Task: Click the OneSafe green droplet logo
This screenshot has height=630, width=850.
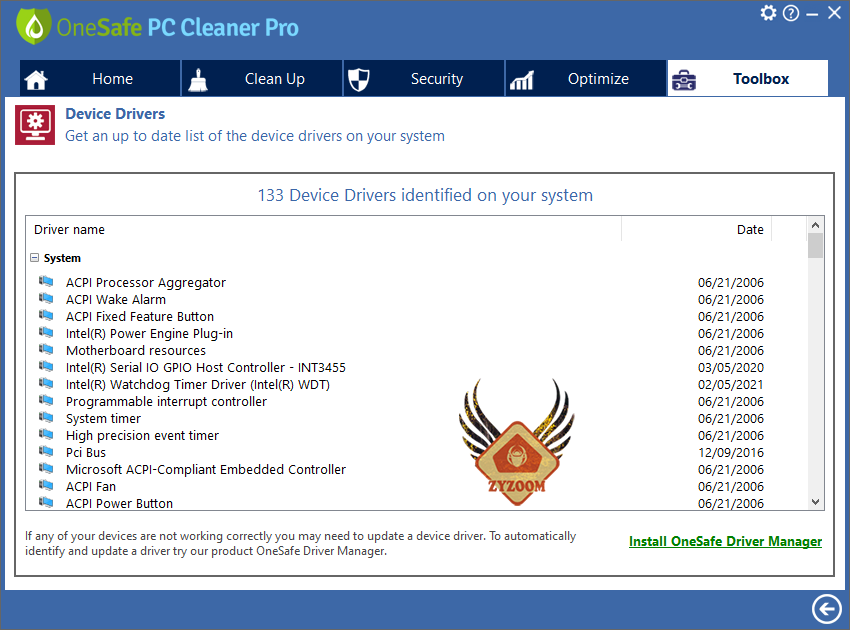Action: 34,27
